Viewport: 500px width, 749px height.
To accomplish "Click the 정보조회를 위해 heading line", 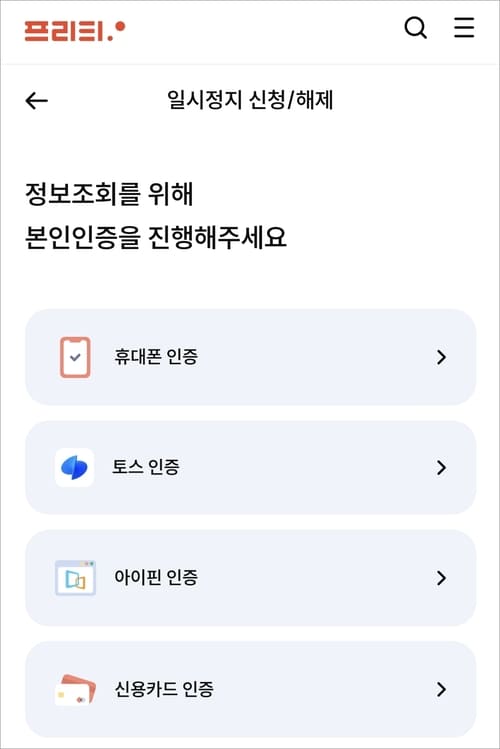I will pos(109,194).
